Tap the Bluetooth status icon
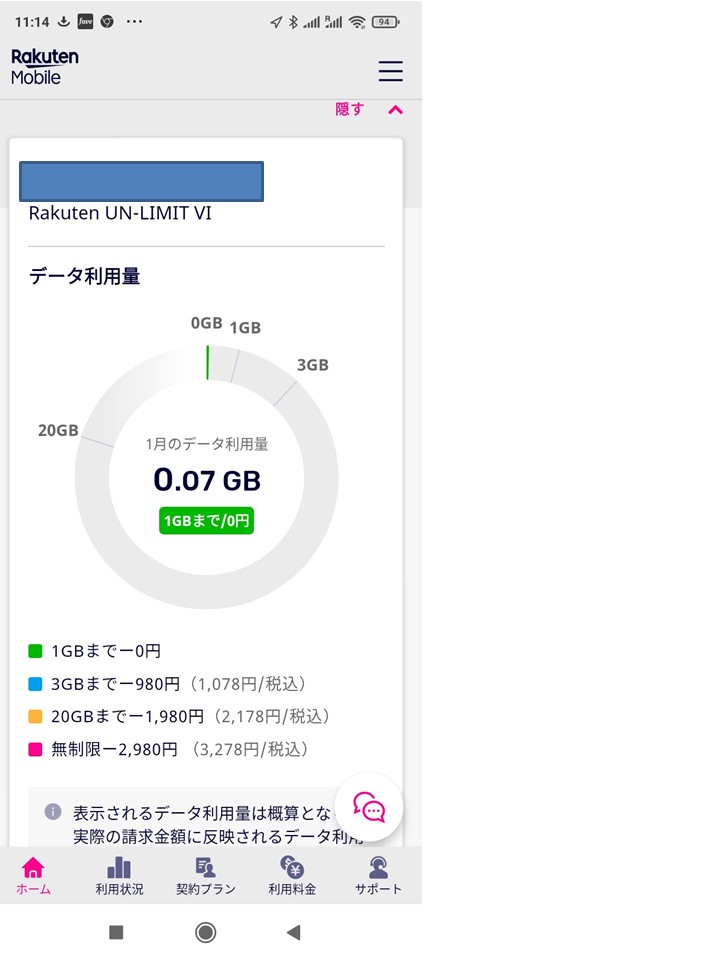 pyautogui.click(x=293, y=22)
